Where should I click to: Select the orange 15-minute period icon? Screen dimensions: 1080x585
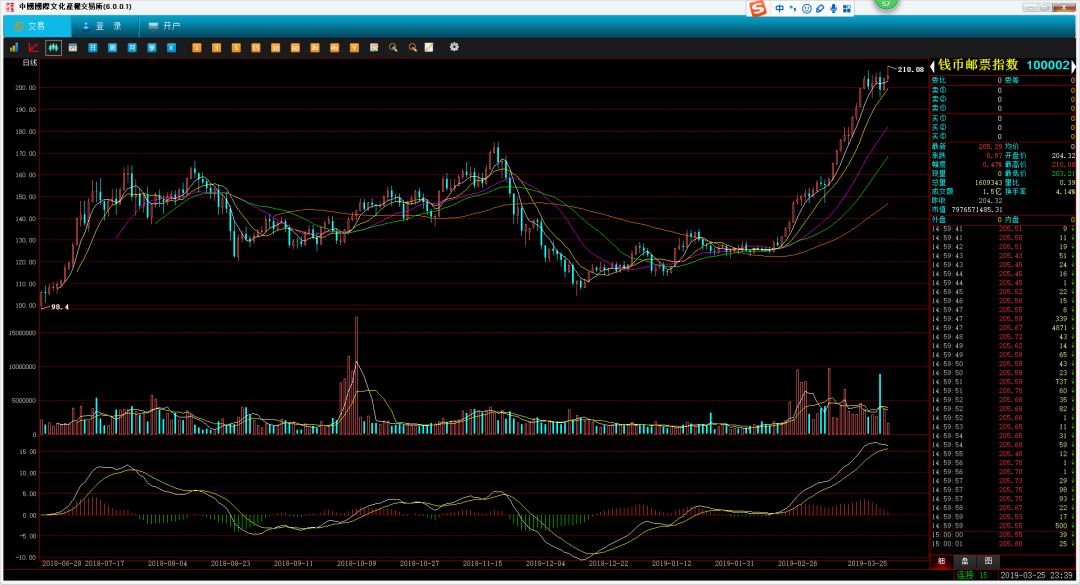click(256, 48)
